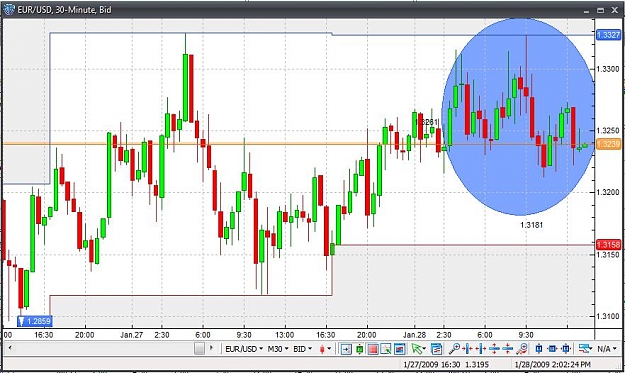Click the Jan.27 date on time axis

pyautogui.click(x=131, y=335)
